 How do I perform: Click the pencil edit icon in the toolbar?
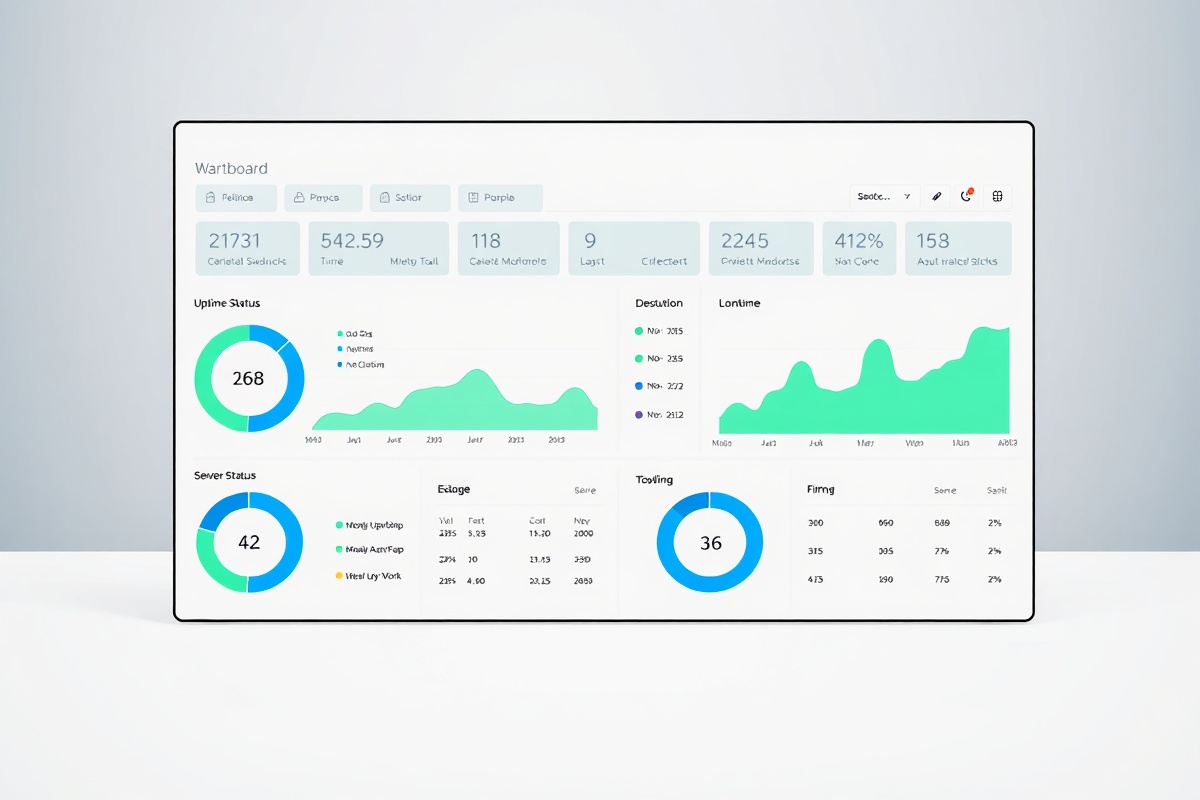[936, 197]
